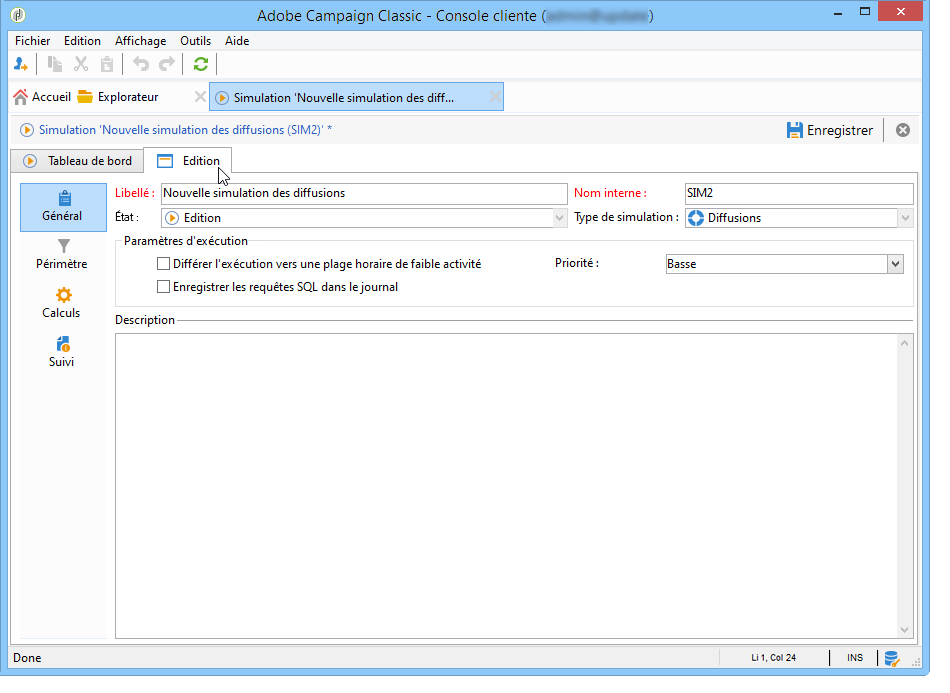Click the database icon in status bar
This screenshot has height=693, width=950.
tap(891, 658)
